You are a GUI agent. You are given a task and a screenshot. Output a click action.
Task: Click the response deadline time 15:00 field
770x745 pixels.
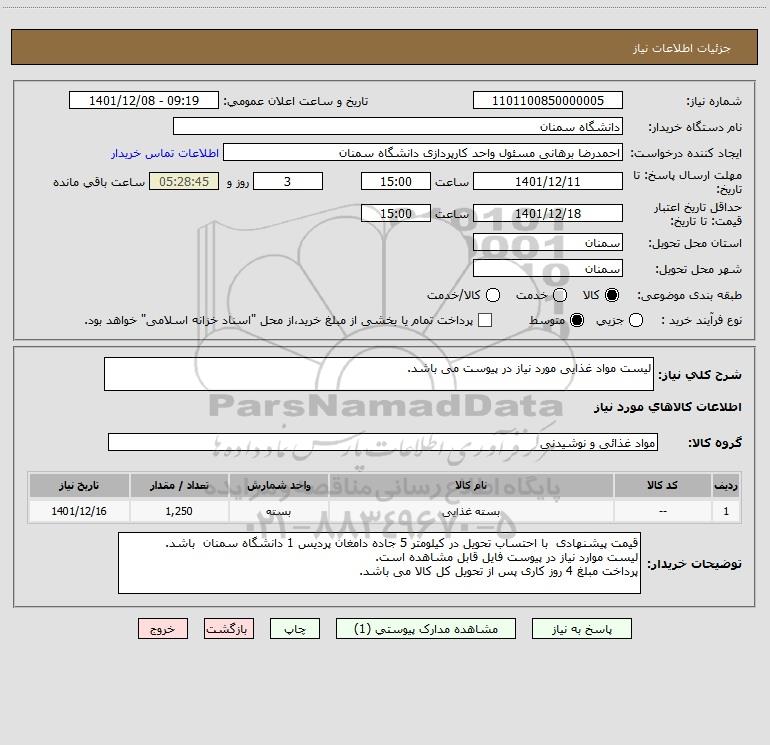coord(396,181)
